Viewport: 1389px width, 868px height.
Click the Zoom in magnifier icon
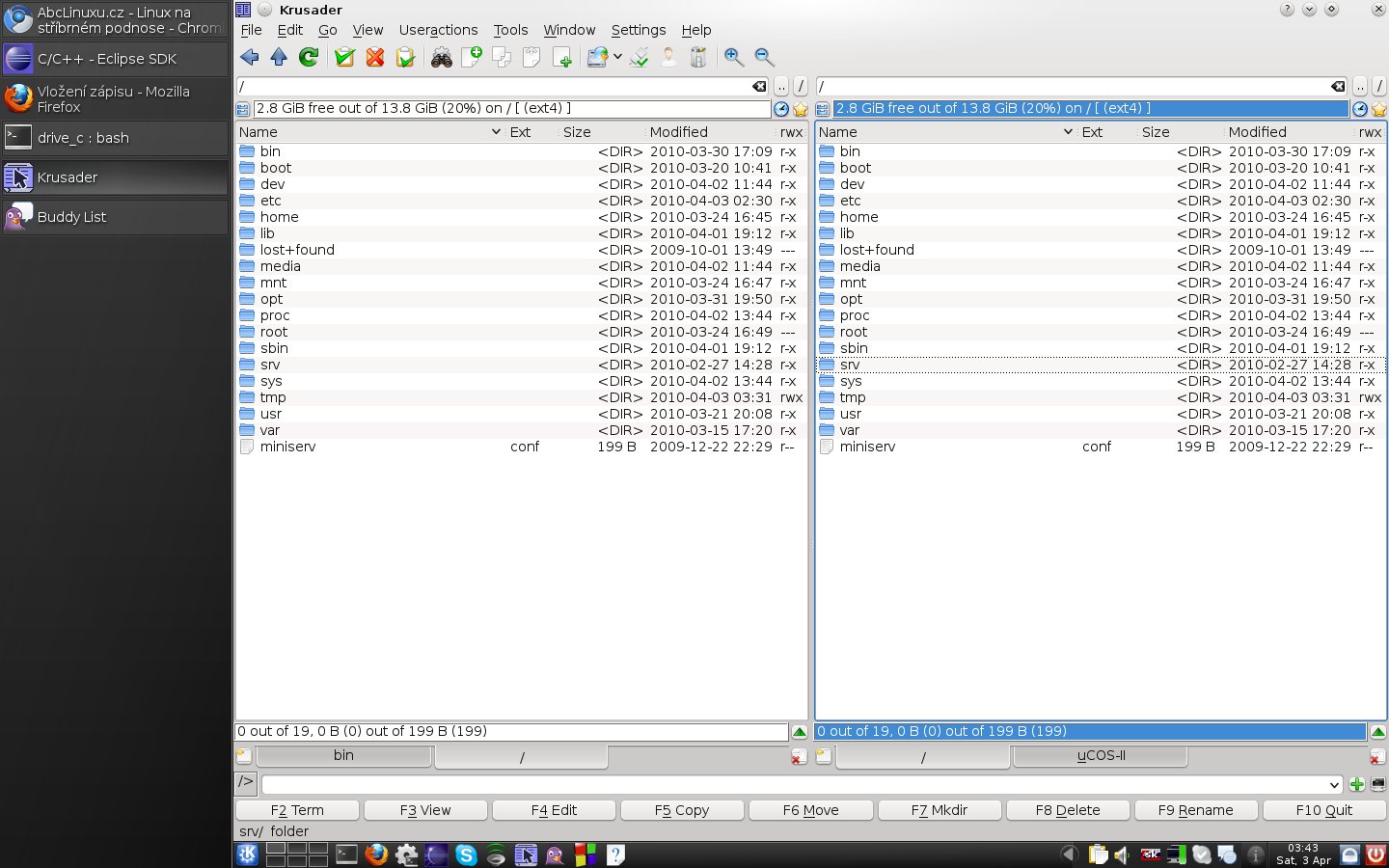[734, 57]
